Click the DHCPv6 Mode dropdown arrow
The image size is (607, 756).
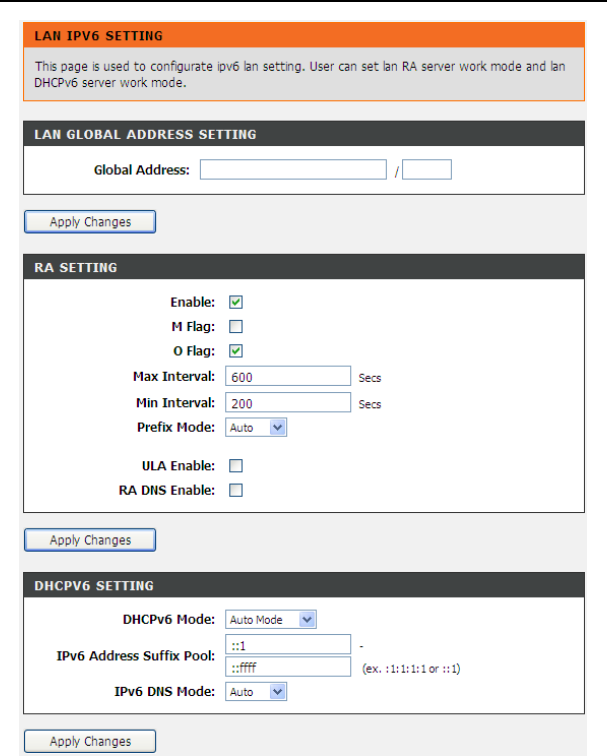(307, 620)
